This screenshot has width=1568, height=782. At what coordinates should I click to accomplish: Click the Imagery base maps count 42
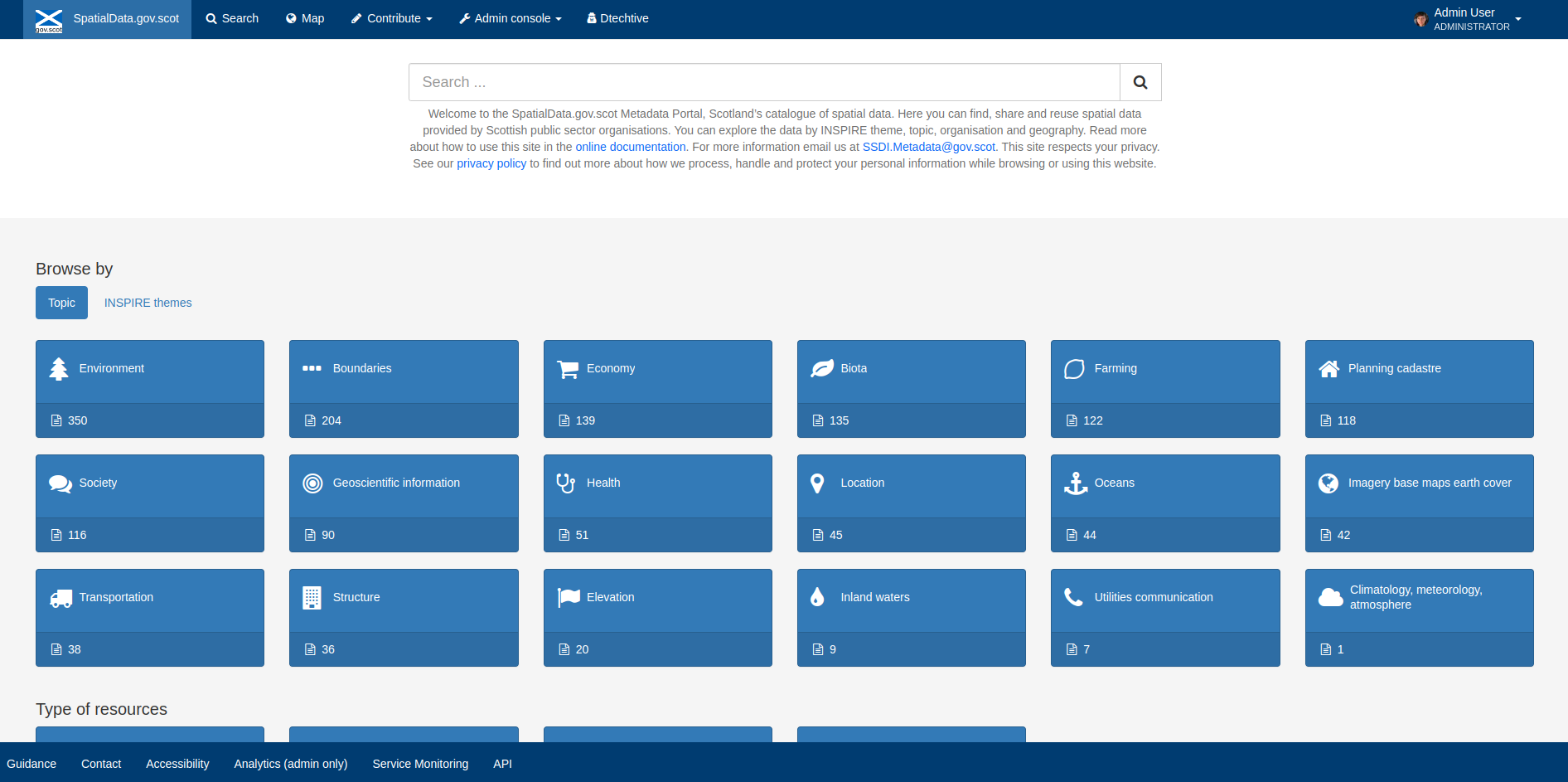point(1344,535)
